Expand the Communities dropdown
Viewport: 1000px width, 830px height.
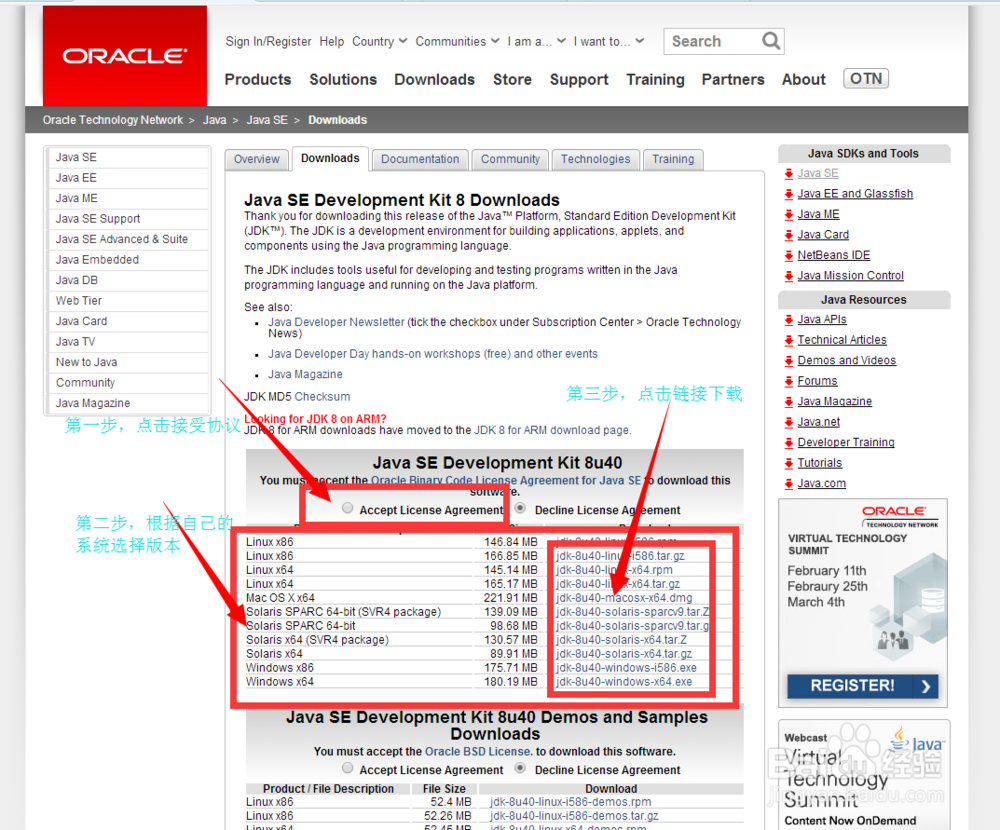[457, 41]
